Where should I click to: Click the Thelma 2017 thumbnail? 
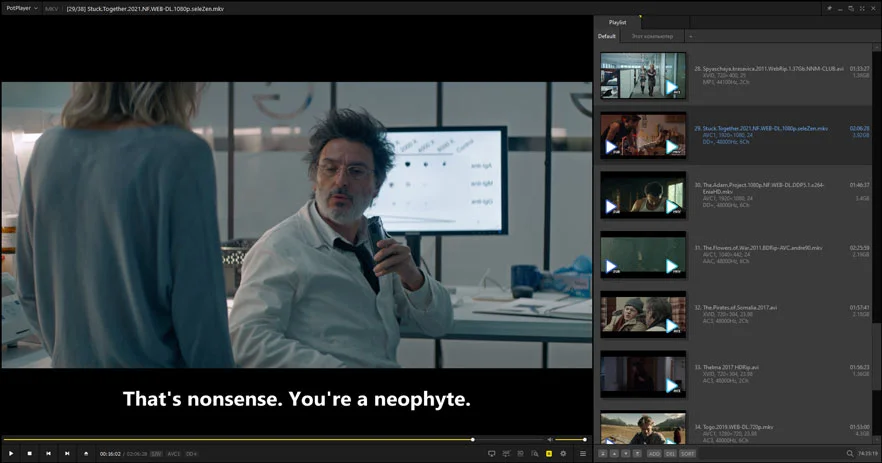(x=643, y=374)
